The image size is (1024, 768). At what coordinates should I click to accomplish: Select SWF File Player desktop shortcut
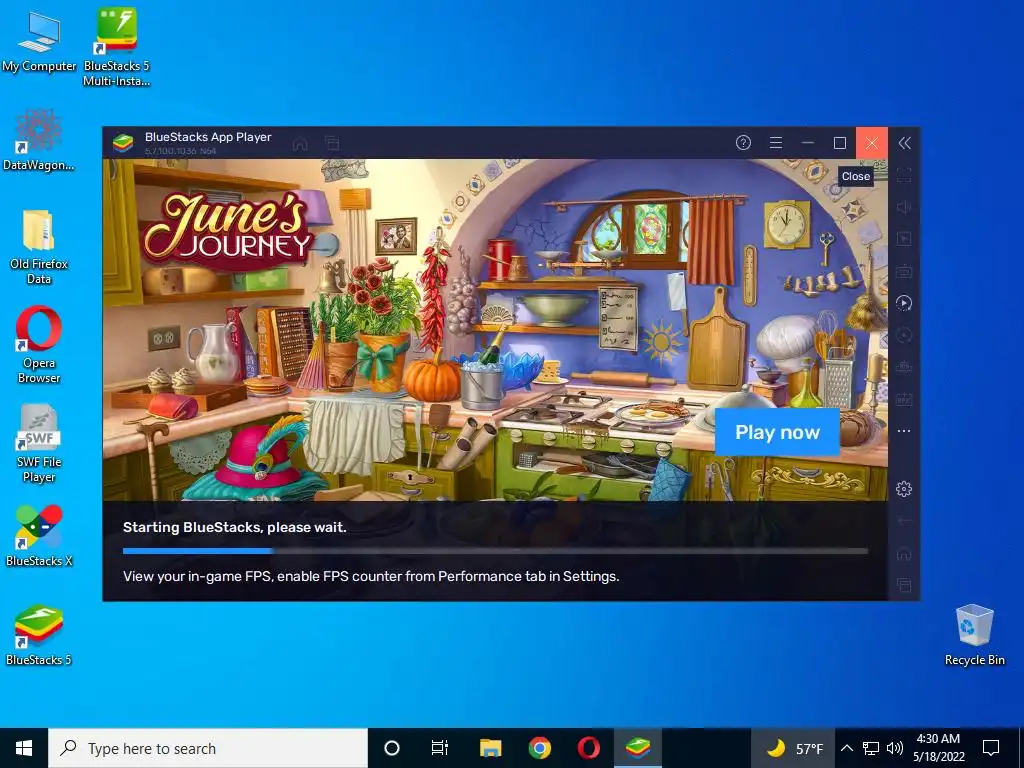[39, 444]
